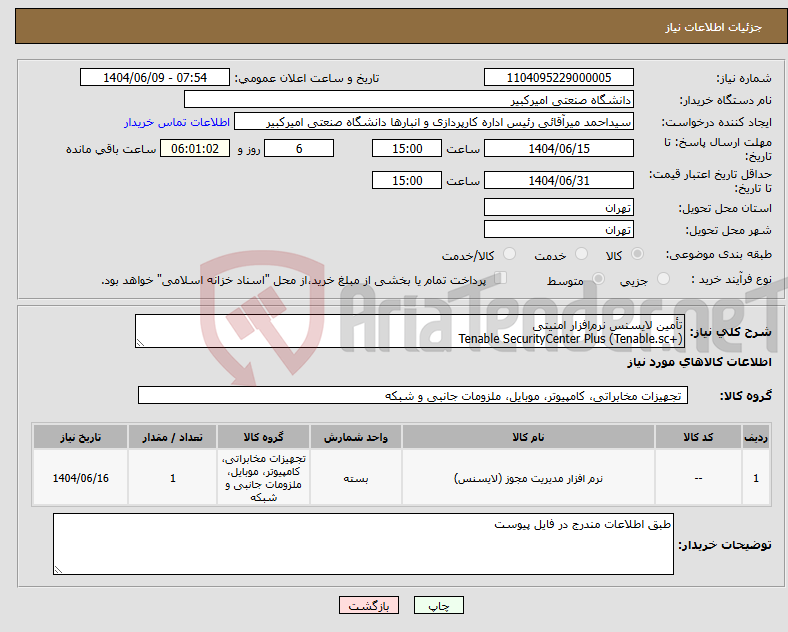The image size is (788, 632).
Task: Click the need date cell 1404/06/16
Action: click(x=80, y=478)
